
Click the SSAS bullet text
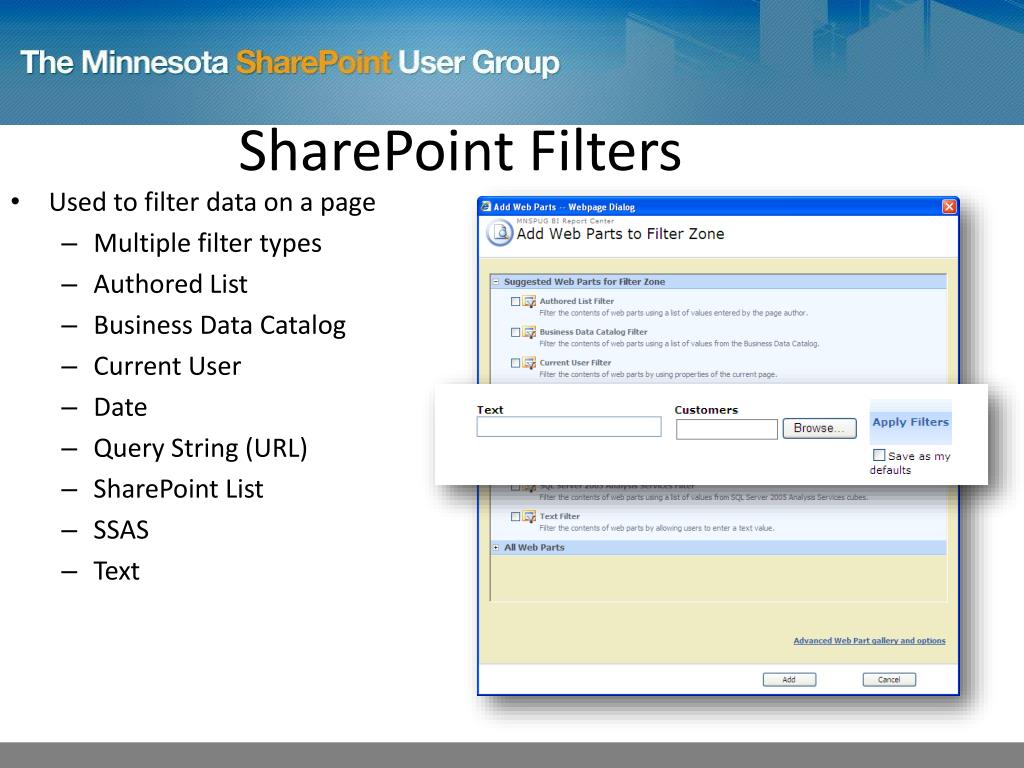point(121,530)
